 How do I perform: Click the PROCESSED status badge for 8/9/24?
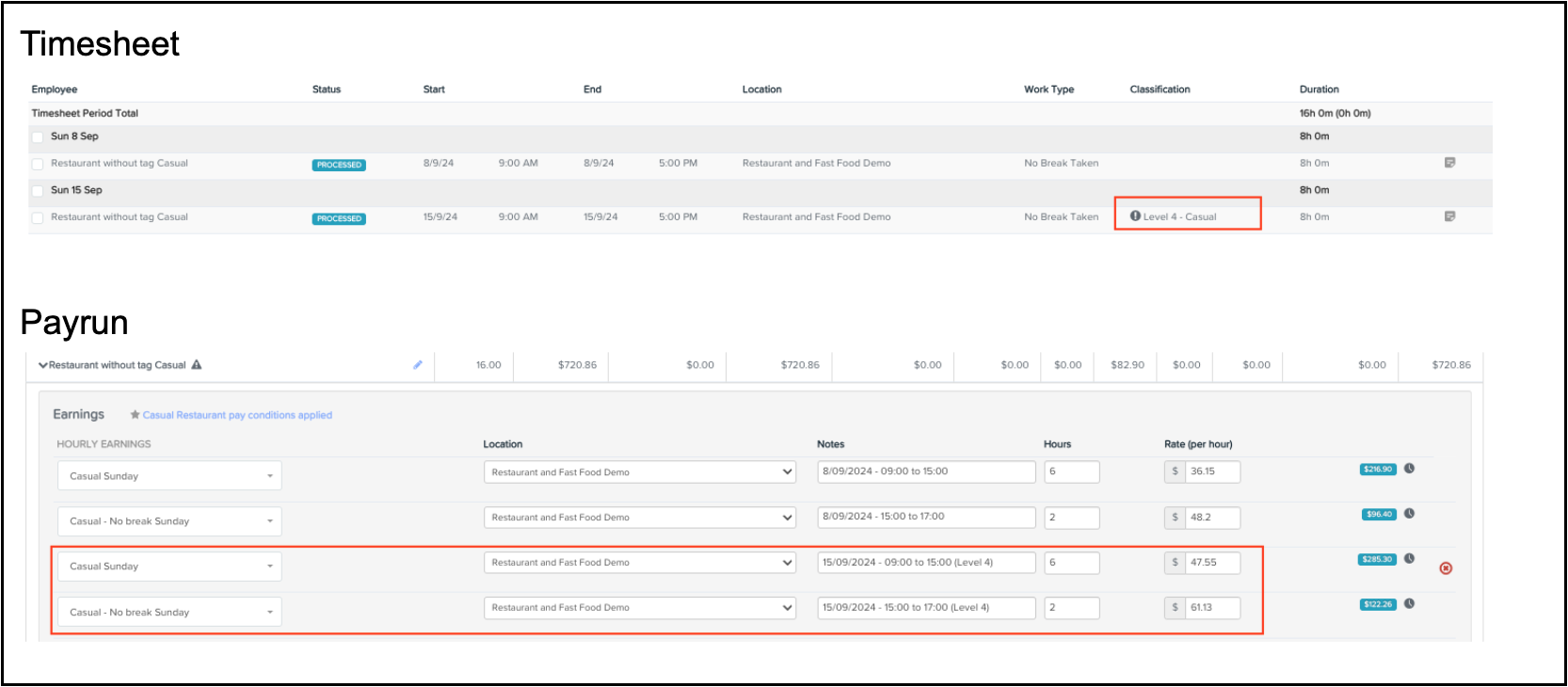point(339,165)
